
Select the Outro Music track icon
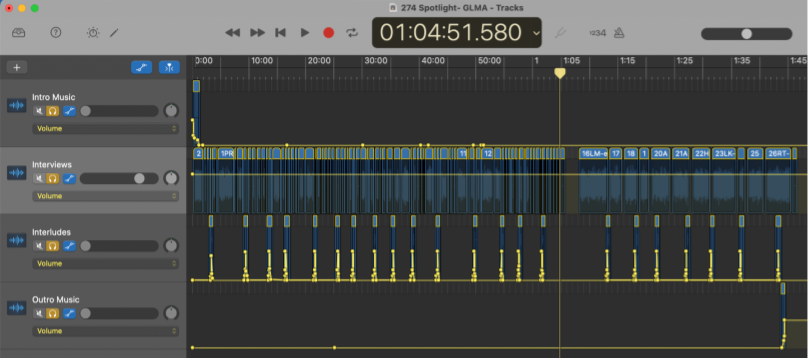[17, 308]
